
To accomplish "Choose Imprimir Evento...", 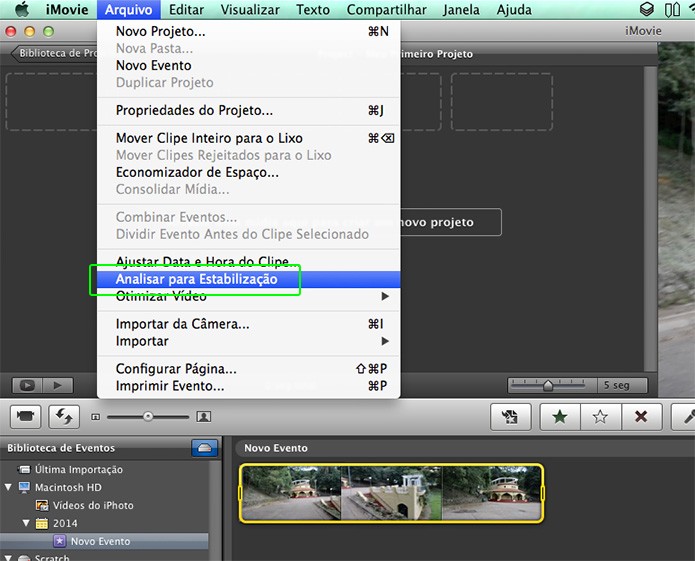I will point(249,386).
